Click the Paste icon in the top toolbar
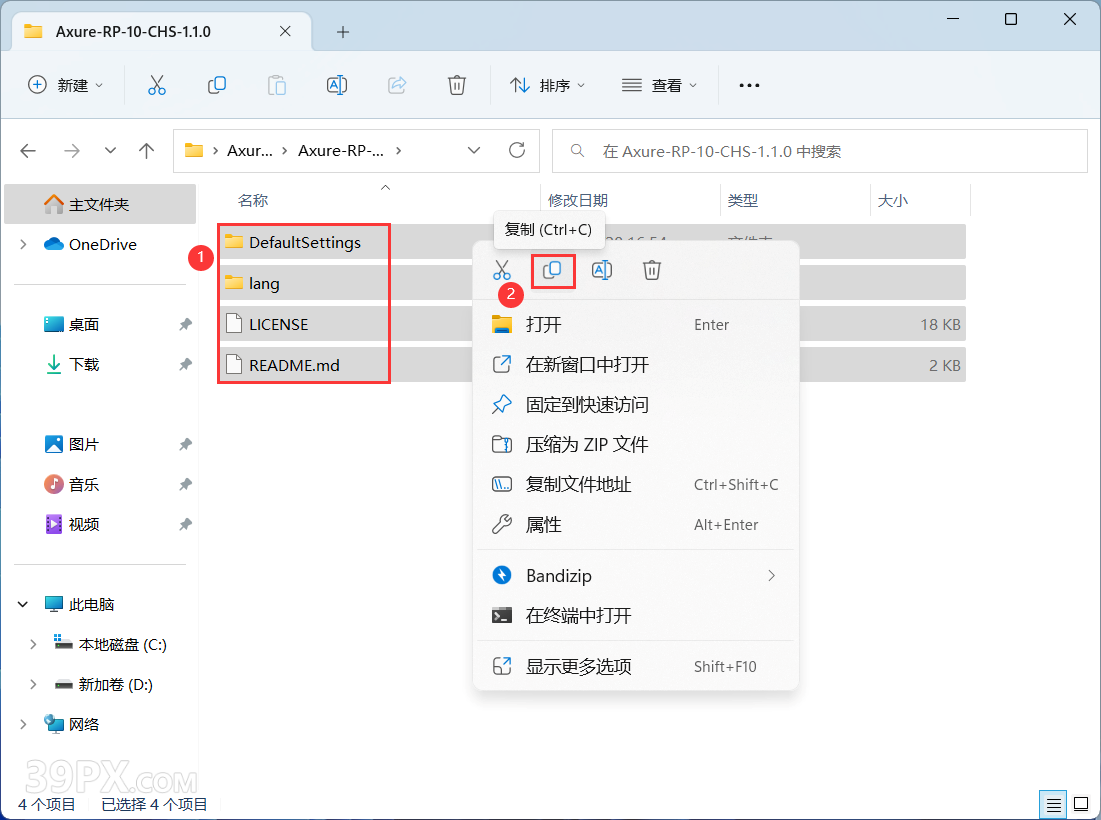This screenshot has width=1101, height=820. (x=277, y=85)
